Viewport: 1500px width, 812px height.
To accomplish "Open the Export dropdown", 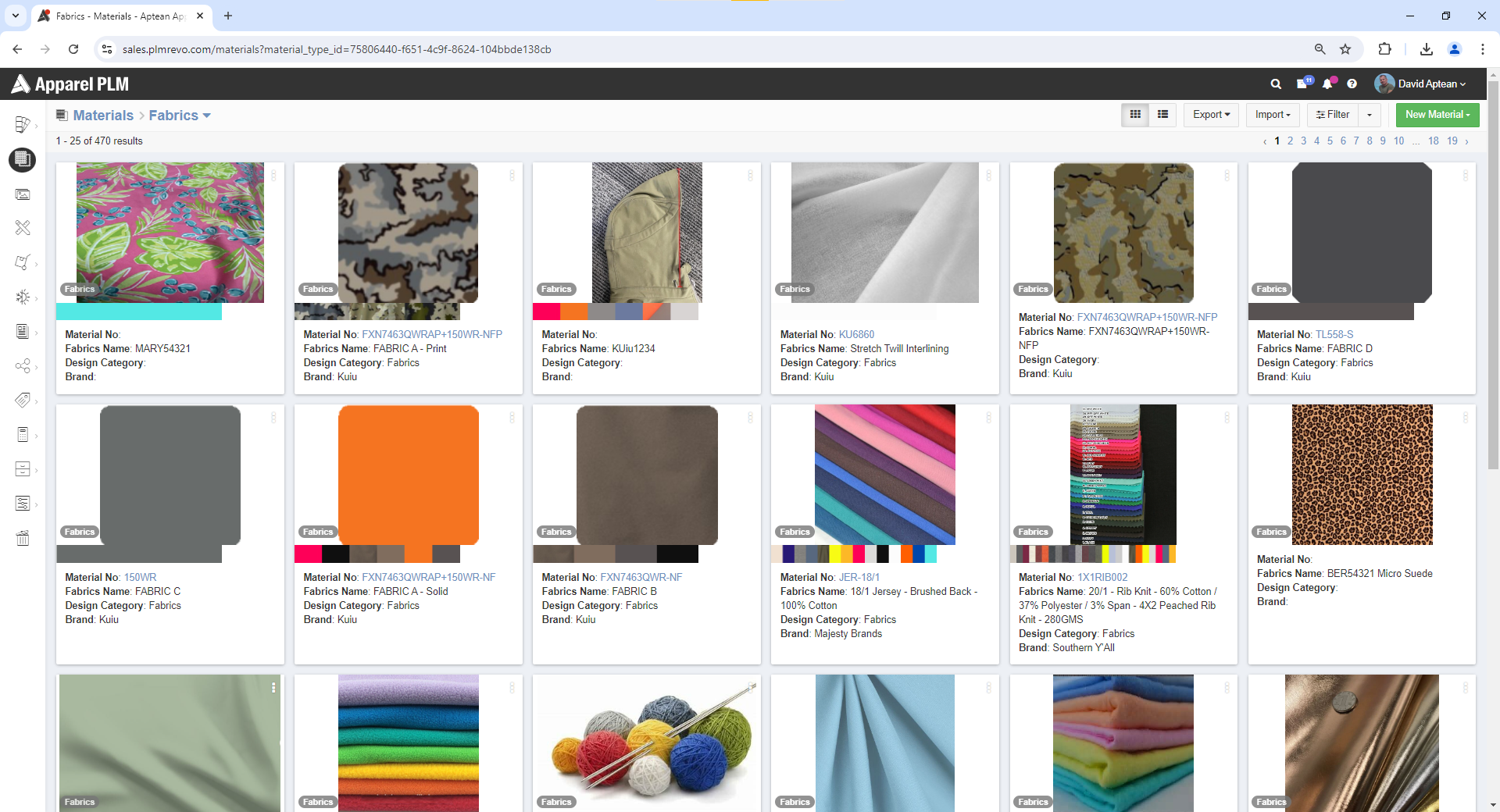I will 1211,115.
